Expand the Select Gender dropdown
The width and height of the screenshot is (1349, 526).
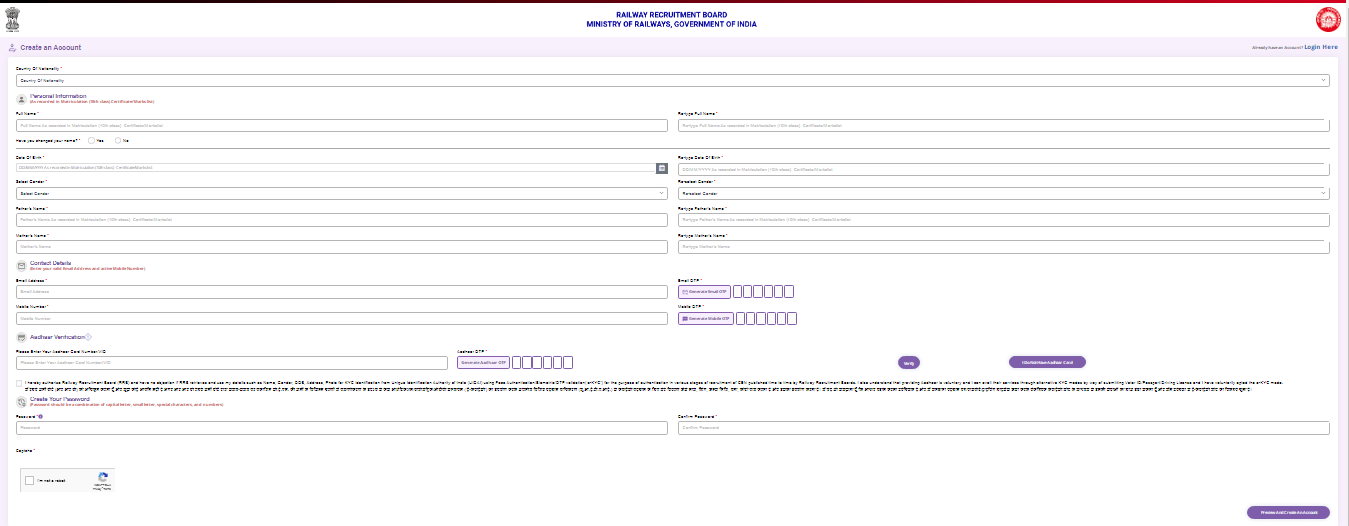click(341, 193)
